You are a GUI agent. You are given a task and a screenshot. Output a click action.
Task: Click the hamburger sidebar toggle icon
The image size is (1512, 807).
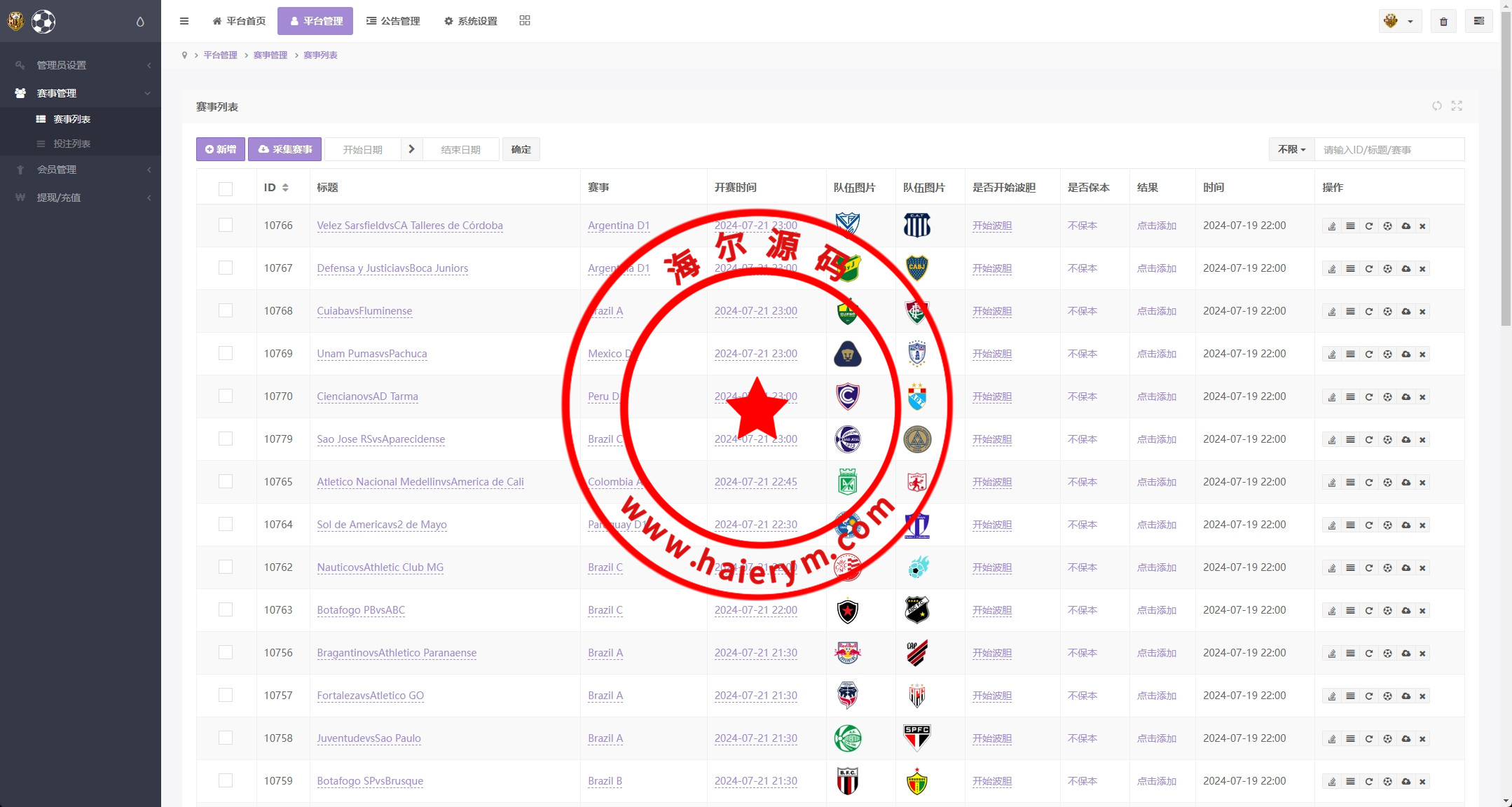(x=184, y=21)
